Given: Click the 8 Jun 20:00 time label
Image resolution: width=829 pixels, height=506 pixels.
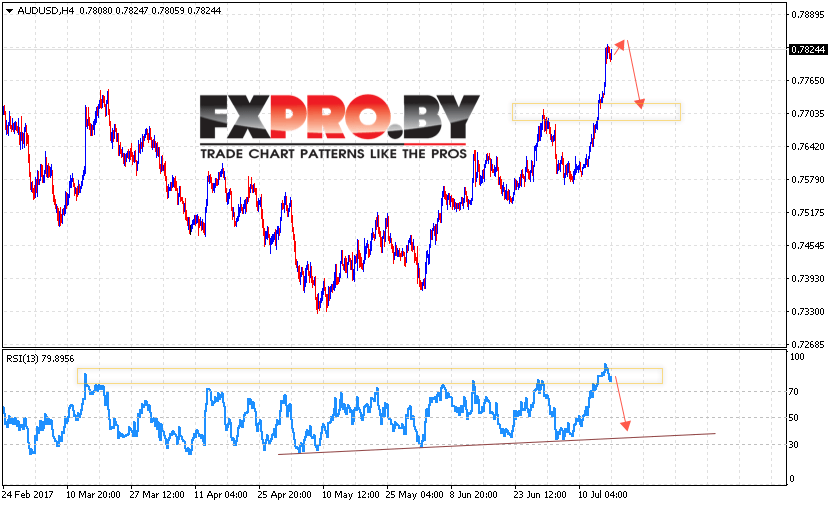Looking at the screenshot, I should tap(474, 495).
